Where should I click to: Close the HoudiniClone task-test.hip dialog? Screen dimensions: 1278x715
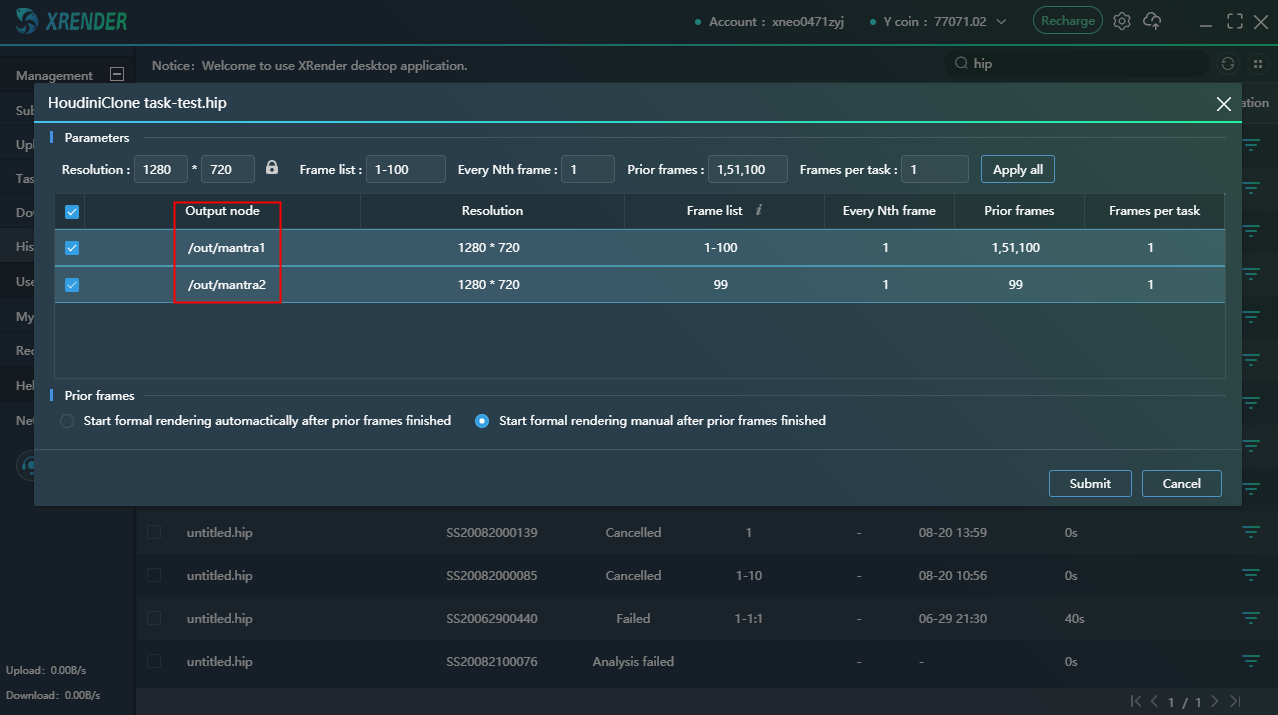(1223, 104)
